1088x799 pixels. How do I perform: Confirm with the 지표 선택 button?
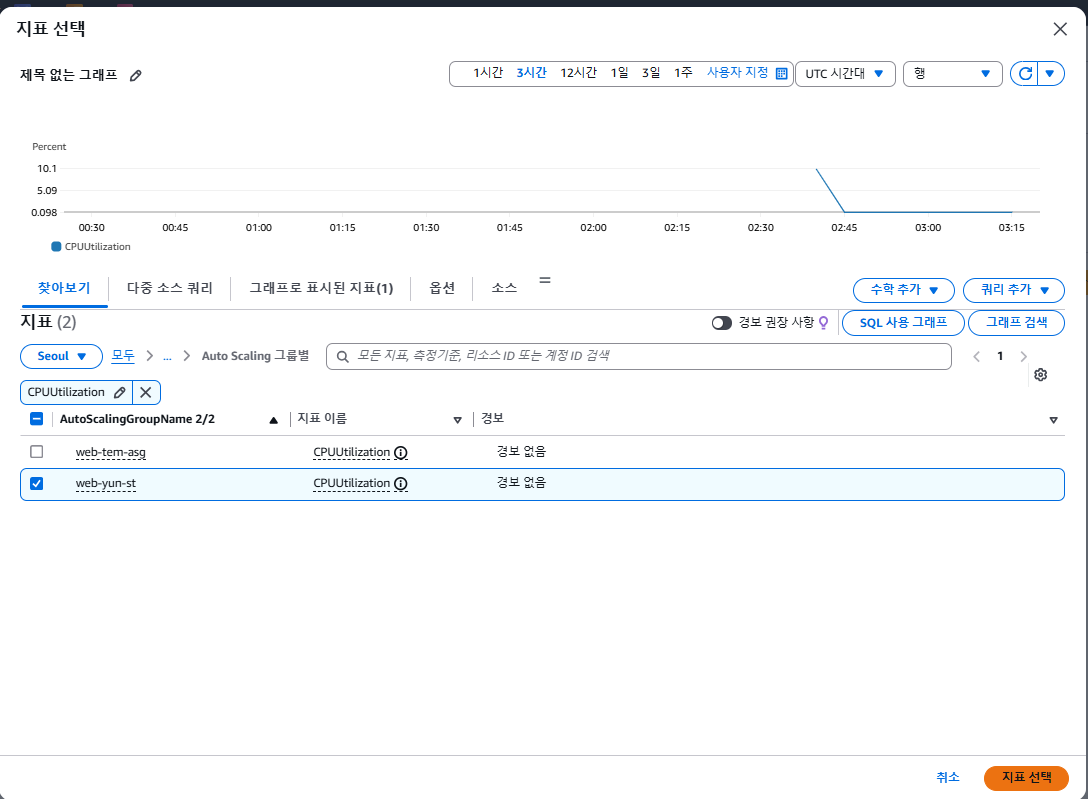point(1026,777)
